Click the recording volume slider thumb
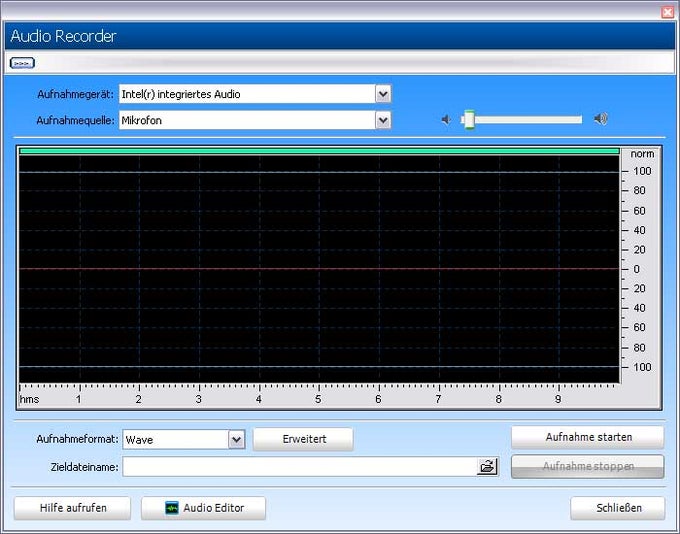 (x=469, y=119)
